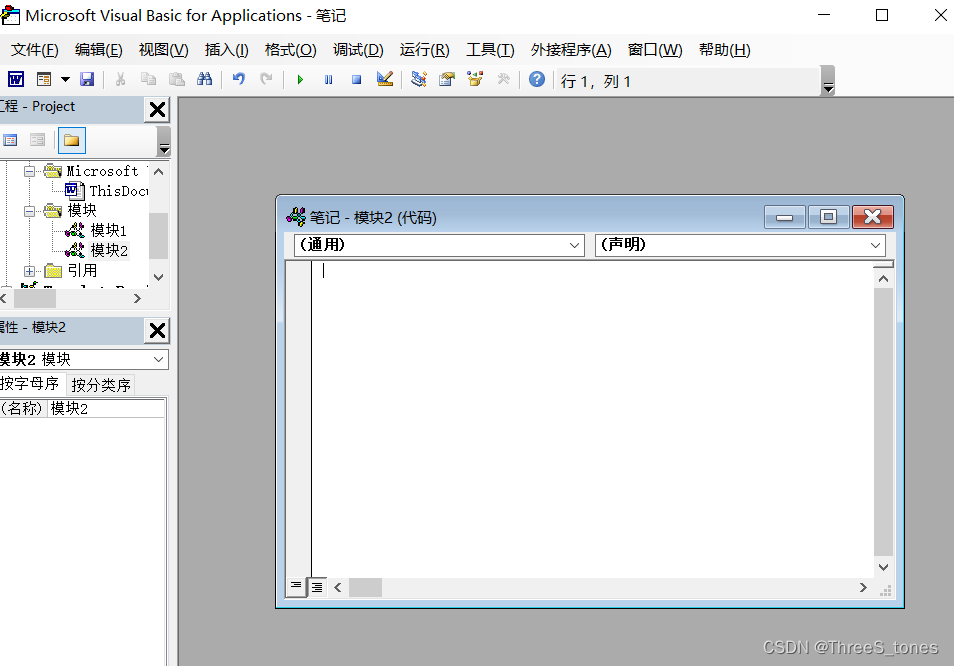This screenshot has width=954, height=666.
Task: Open toolbar options overflow arrow
Action: click(828, 81)
